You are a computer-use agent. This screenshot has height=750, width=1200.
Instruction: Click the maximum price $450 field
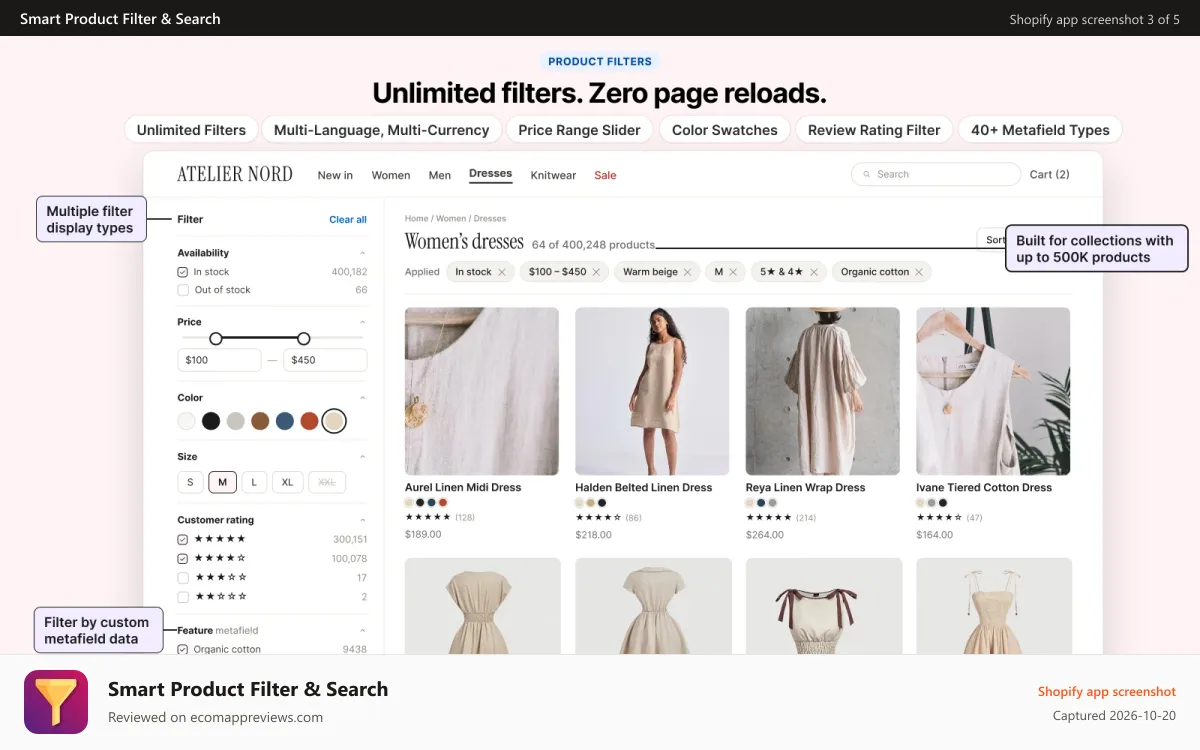[x=325, y=360]
